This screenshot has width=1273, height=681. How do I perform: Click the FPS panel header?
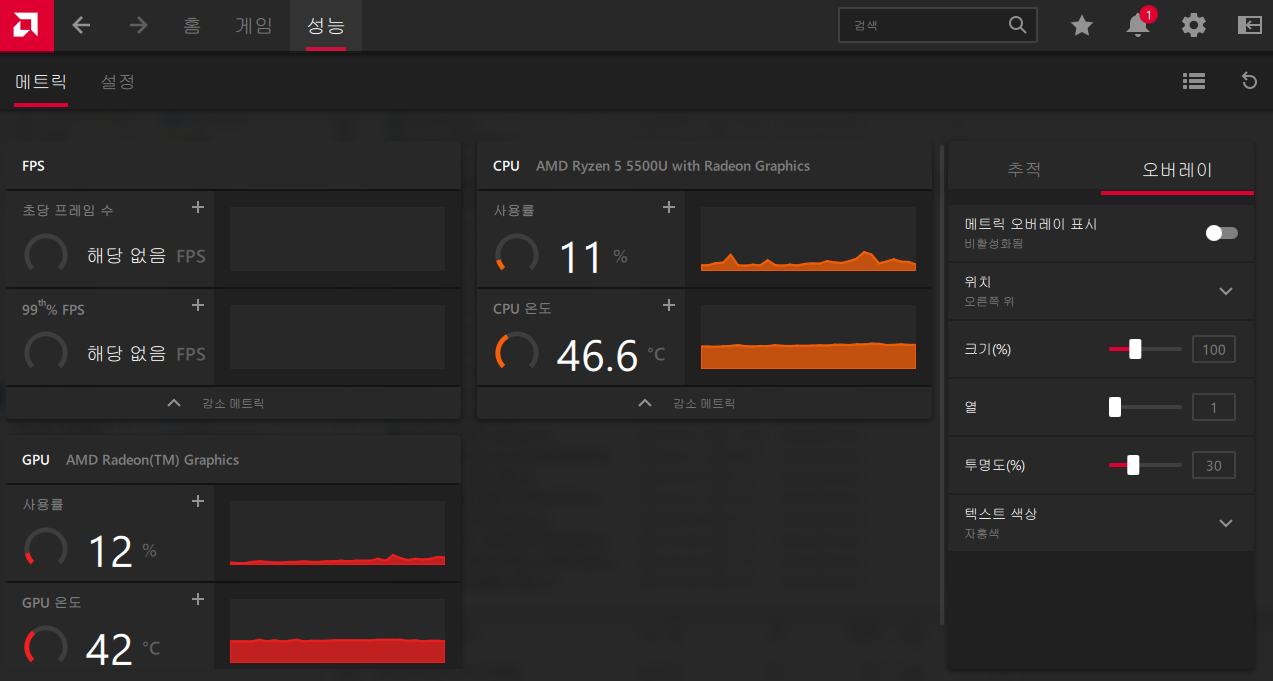click(233, 166)
